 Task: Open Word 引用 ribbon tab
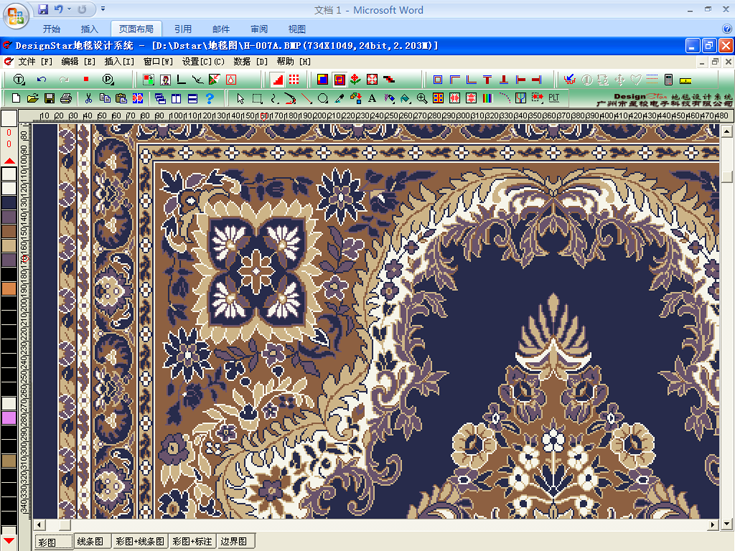point(183,29)
